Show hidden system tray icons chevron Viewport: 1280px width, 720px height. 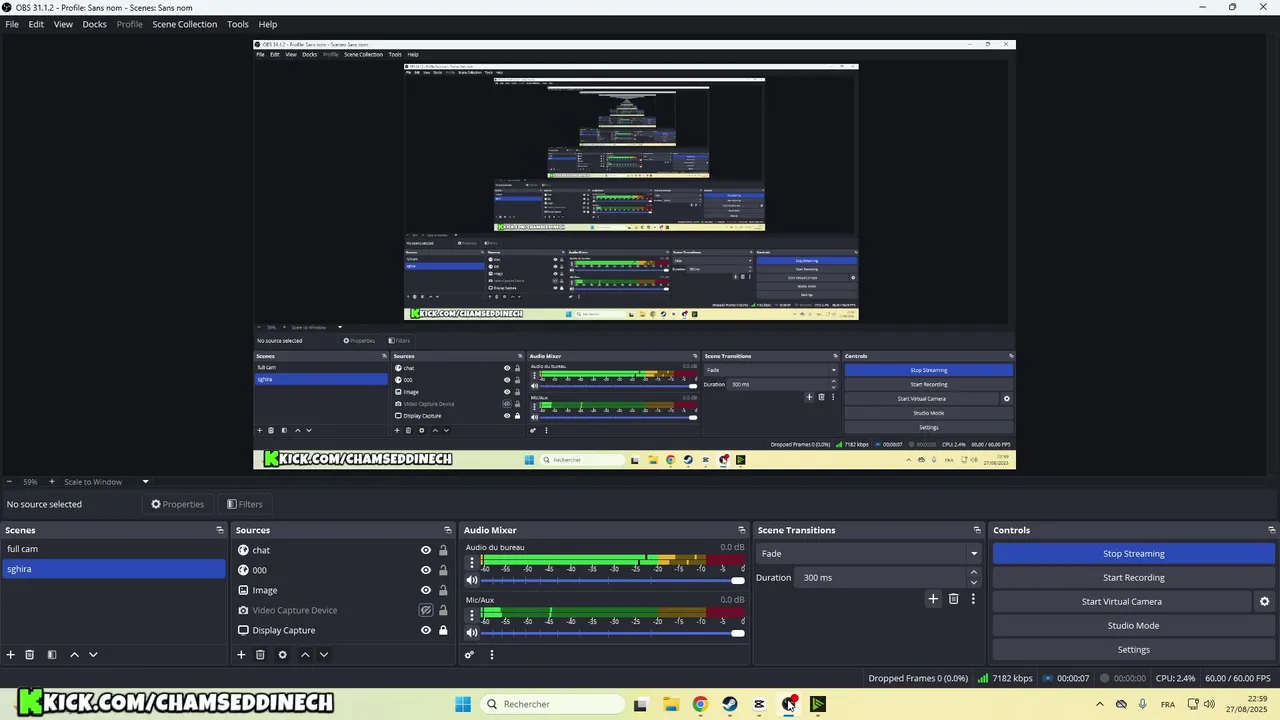pos(1100,704)
